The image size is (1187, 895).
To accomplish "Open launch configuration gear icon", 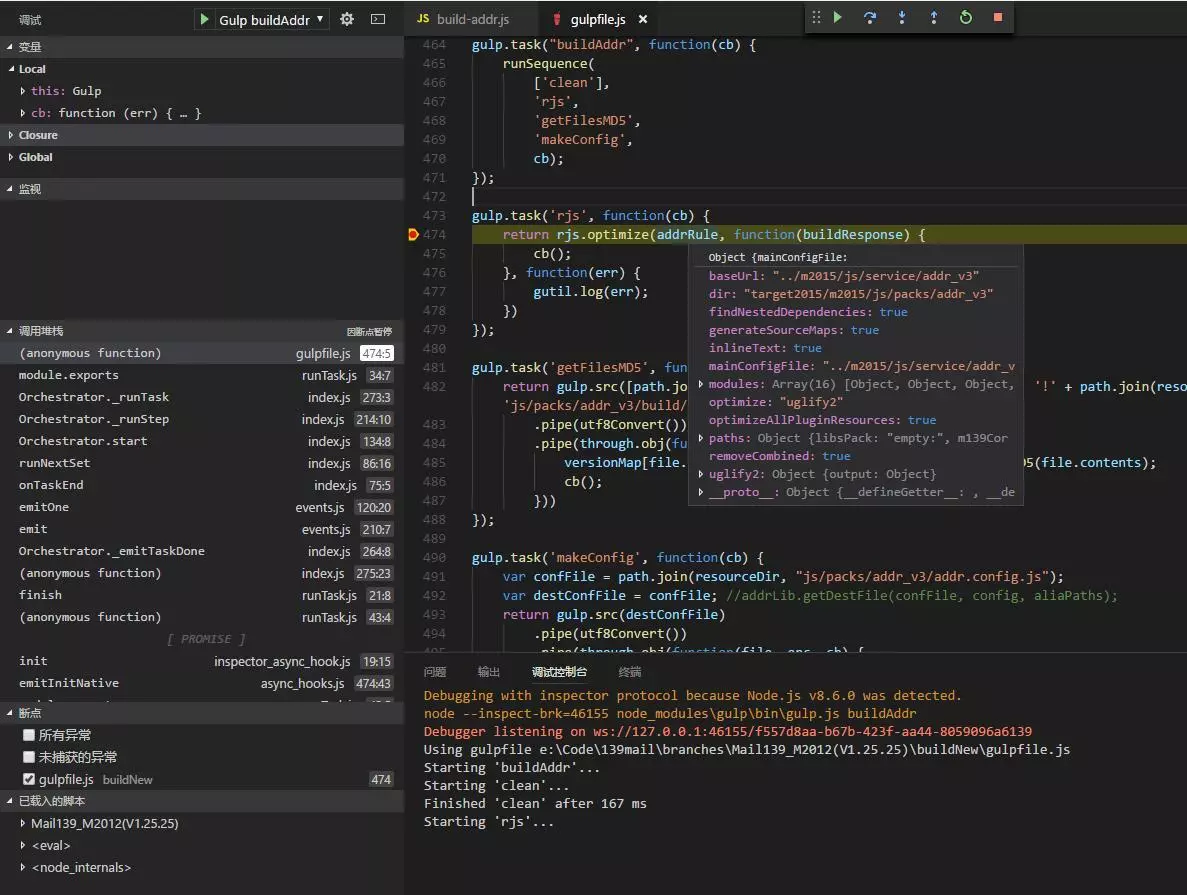I will click(347, 19).
